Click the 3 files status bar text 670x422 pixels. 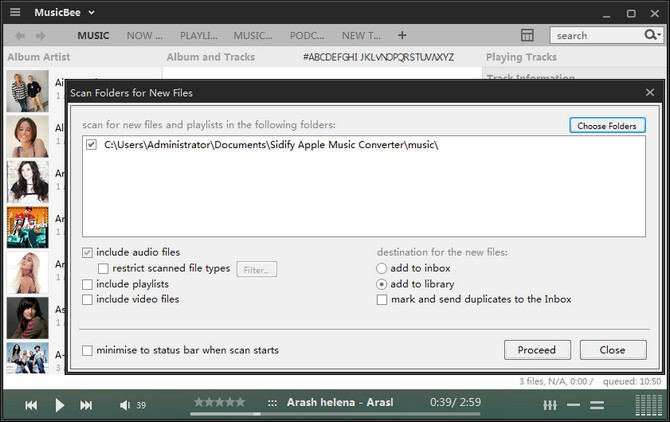point(555,381)
